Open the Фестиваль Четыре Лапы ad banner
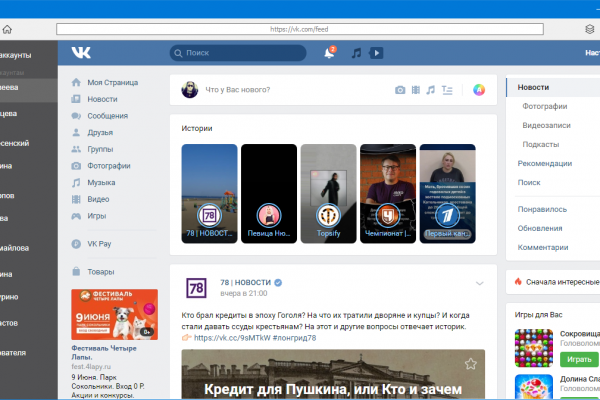Screen dimensions: 600x400 tap(114, 315)
